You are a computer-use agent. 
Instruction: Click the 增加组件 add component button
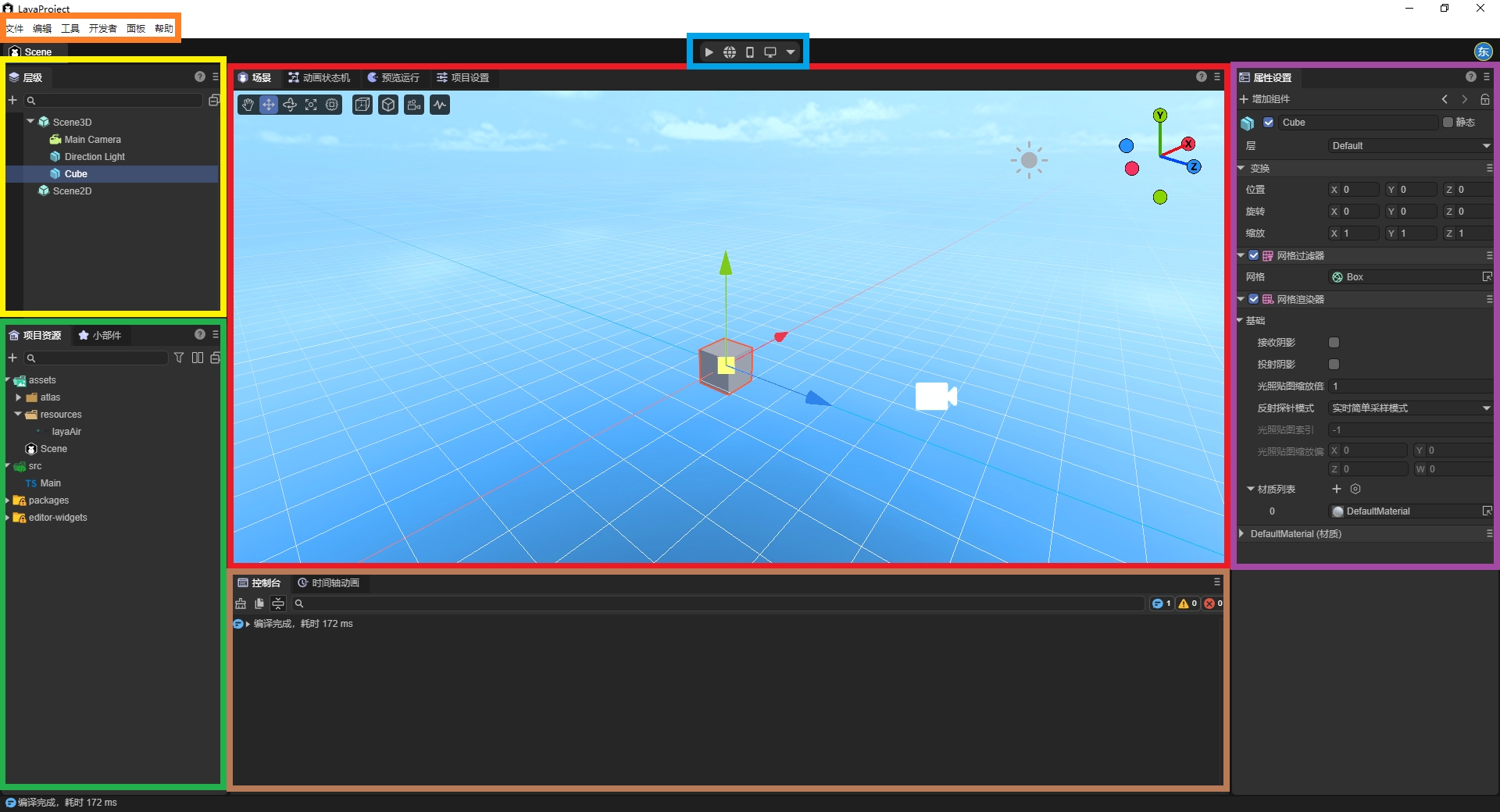[x=1265, y=99]
